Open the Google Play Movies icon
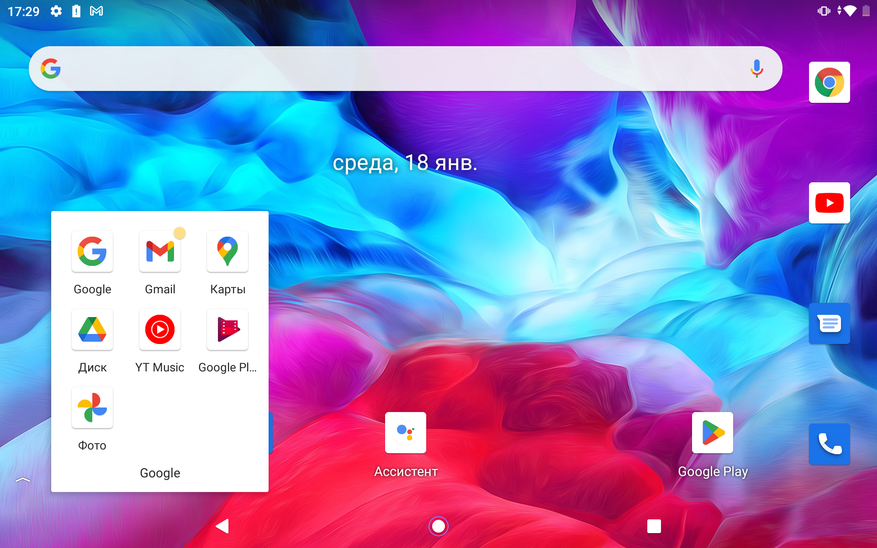 tap(227, 330)
